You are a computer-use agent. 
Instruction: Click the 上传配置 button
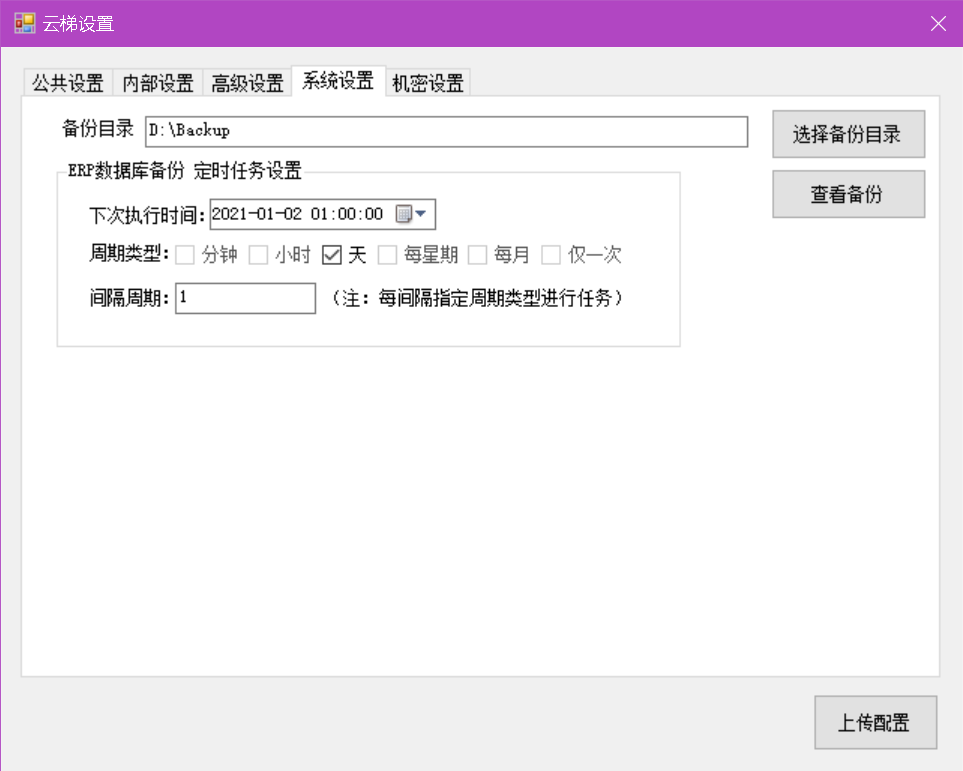(875, 723)
